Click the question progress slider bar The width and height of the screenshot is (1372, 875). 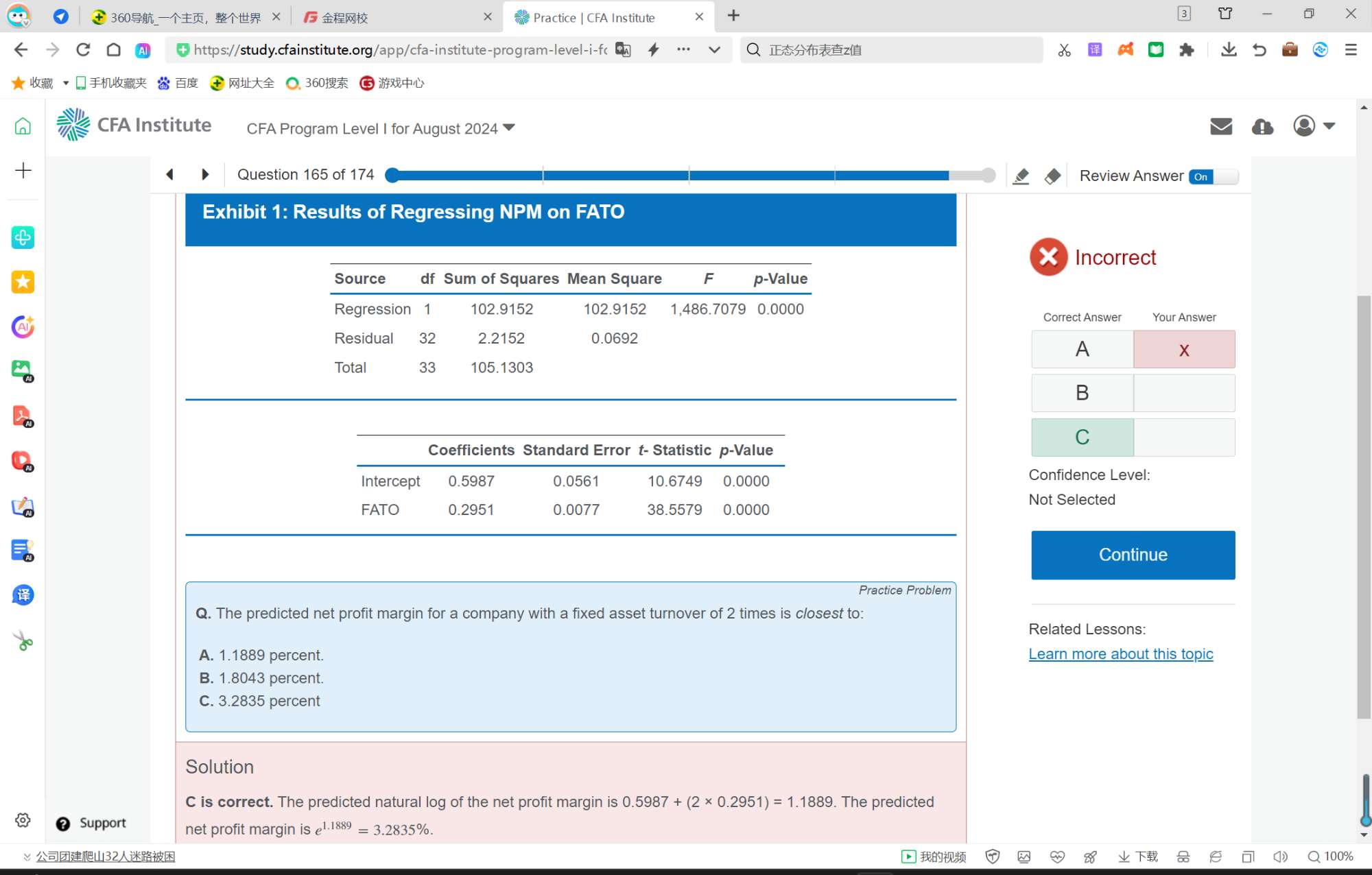pos(689,176)
